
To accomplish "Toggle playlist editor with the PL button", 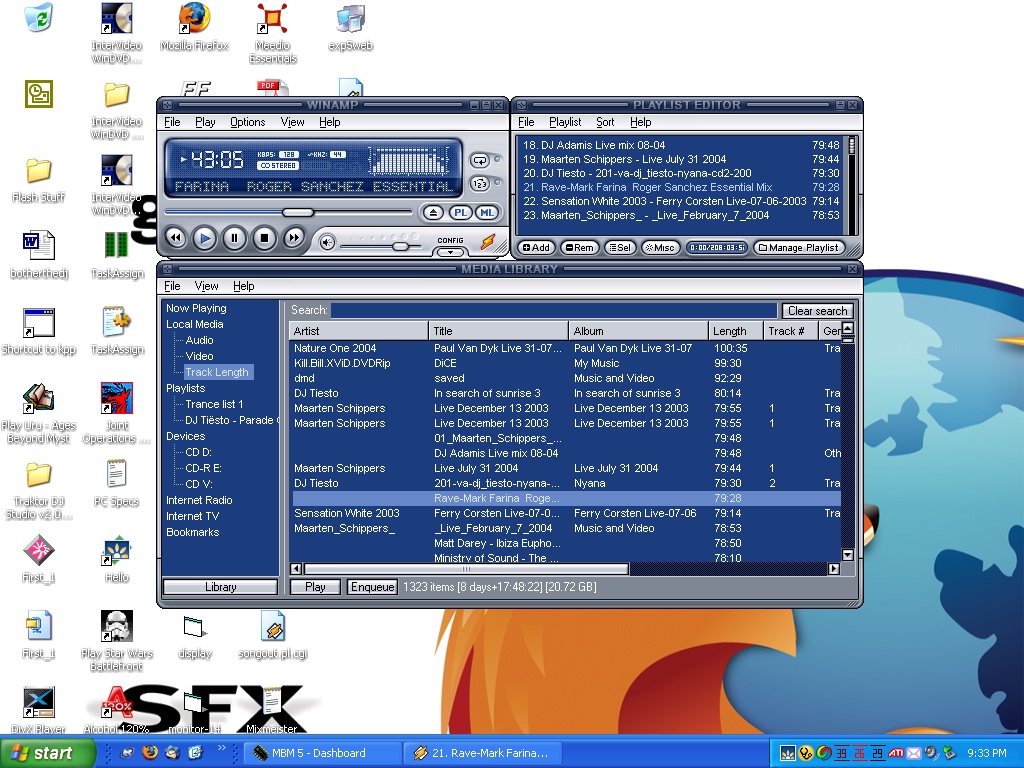I will [460, 213].
